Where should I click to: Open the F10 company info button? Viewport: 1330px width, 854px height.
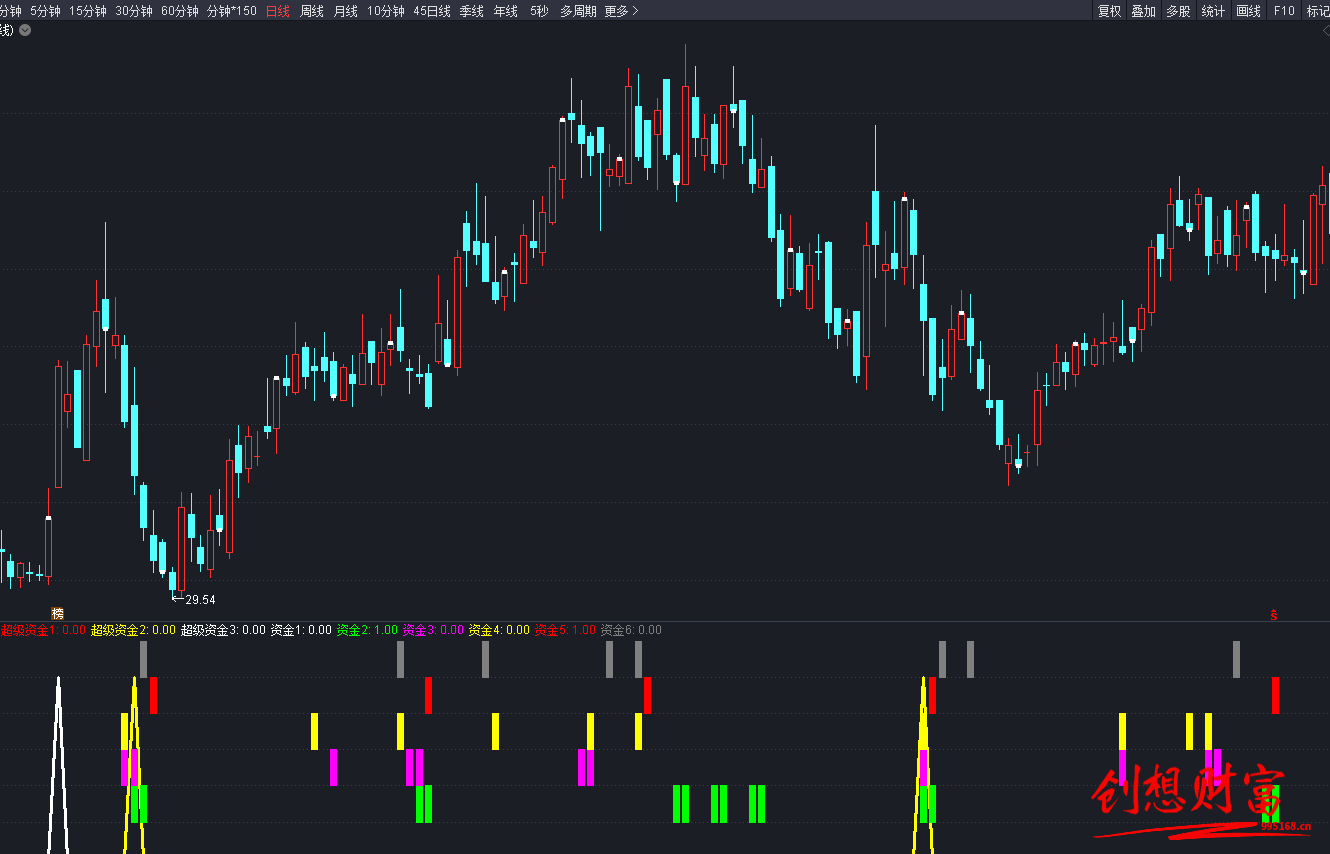click(x=1283, y=11)
